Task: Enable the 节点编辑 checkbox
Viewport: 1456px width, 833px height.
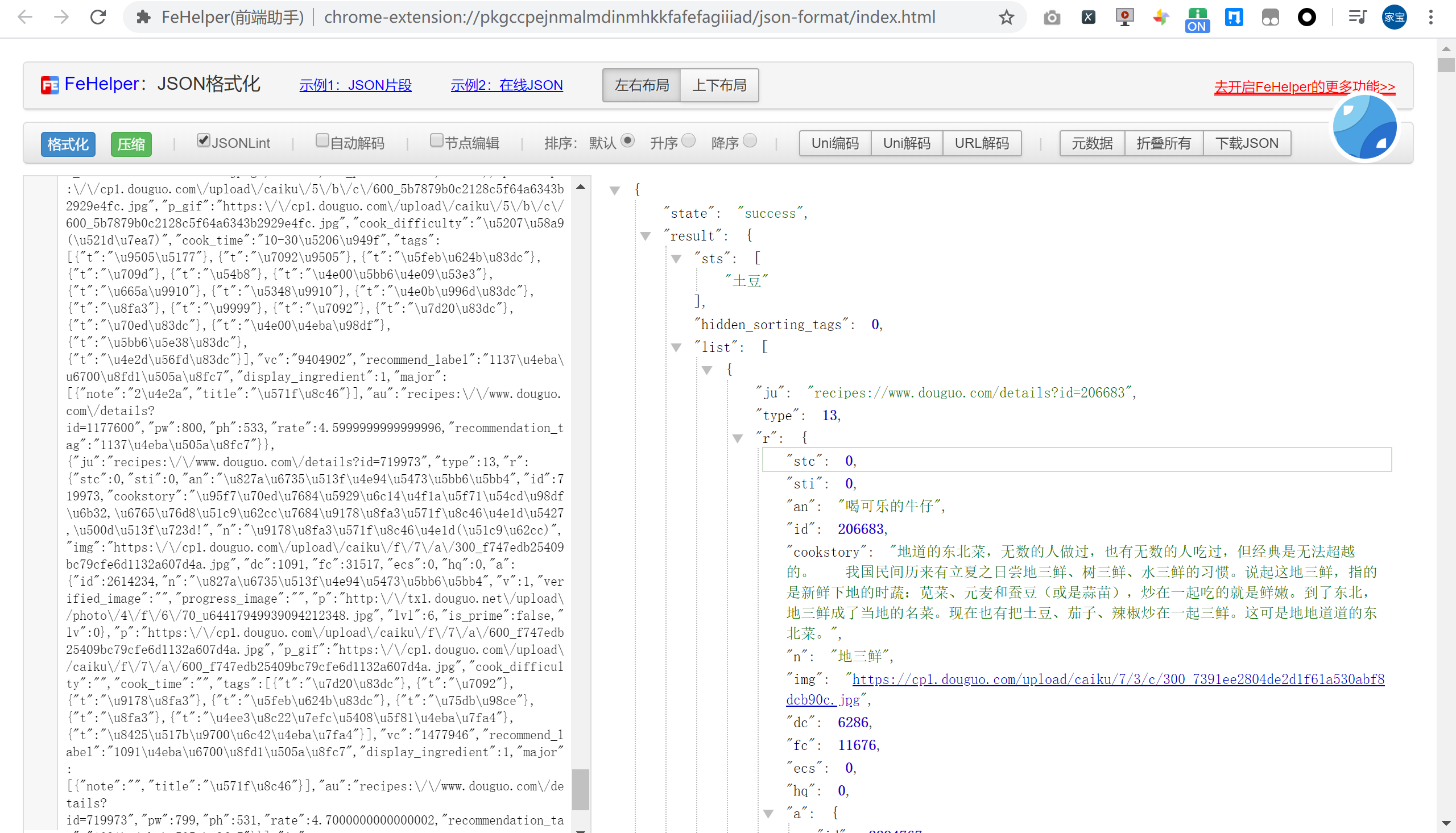Action: click(436, 140)
